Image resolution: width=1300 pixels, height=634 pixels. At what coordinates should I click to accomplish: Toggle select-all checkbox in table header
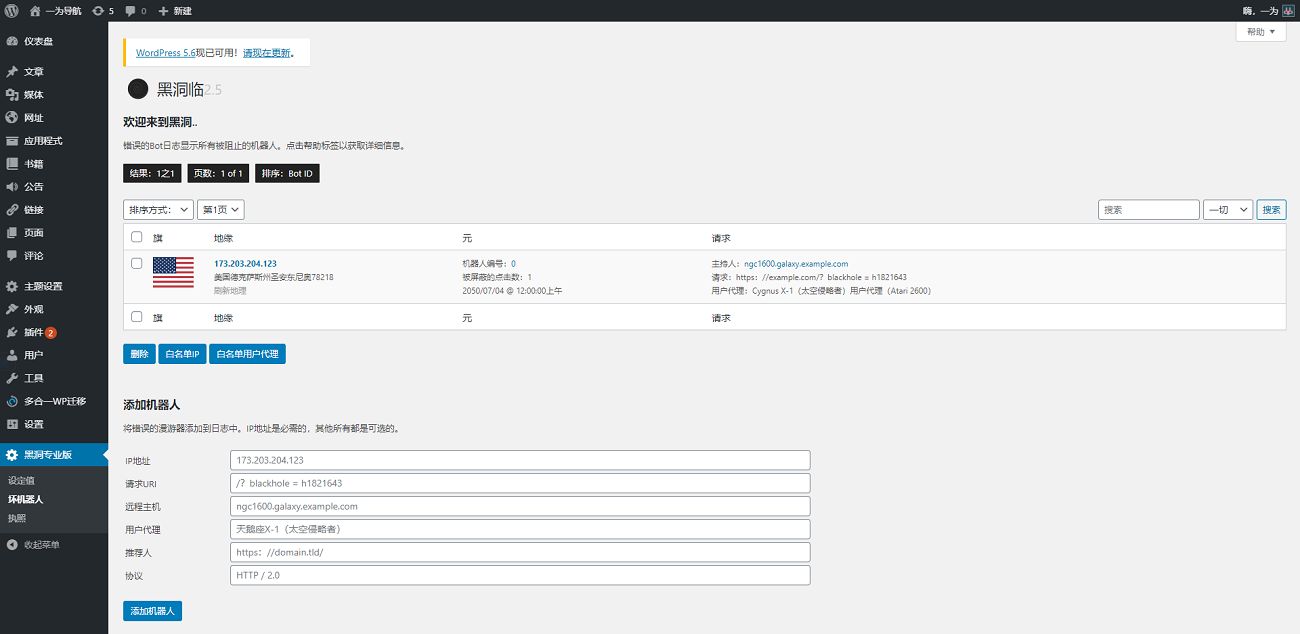pos(137,237)
